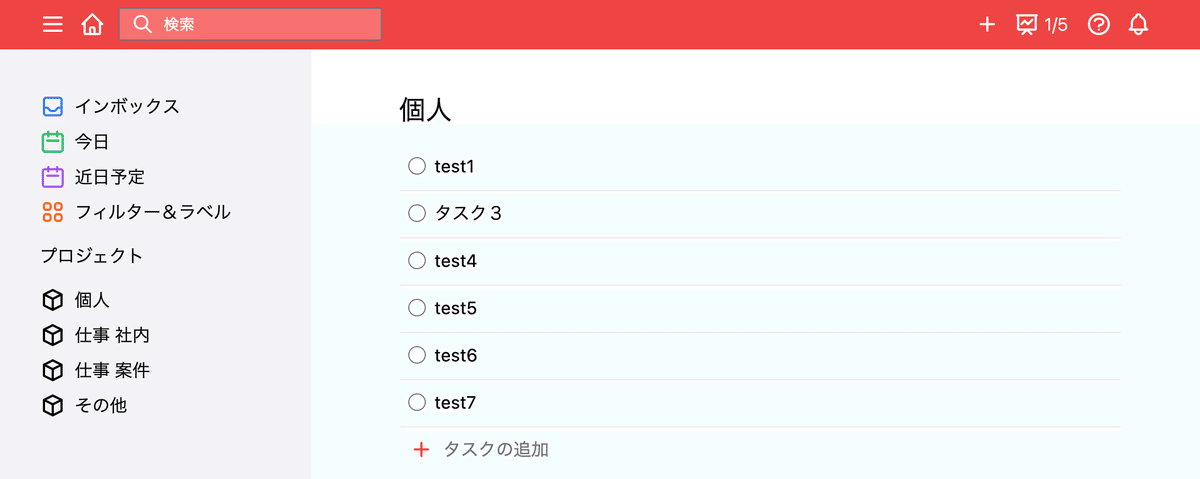
Task: Check off the タスク３ task circle
Action: pyautogui.click(x=417, y=213)
